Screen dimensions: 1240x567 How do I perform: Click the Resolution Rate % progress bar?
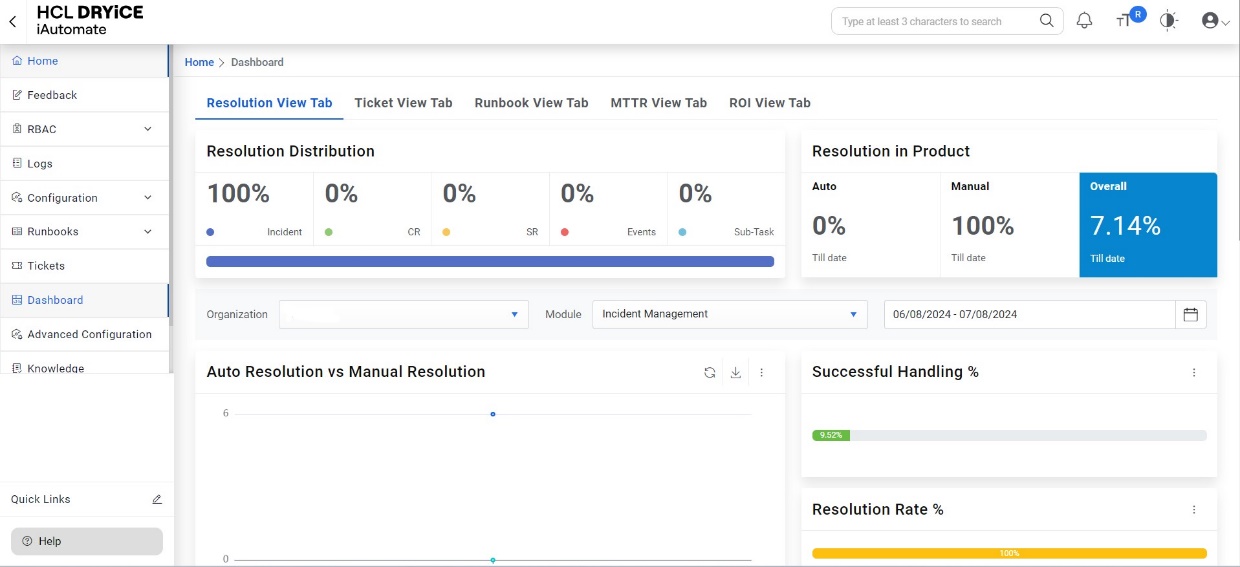point(1009,553)
